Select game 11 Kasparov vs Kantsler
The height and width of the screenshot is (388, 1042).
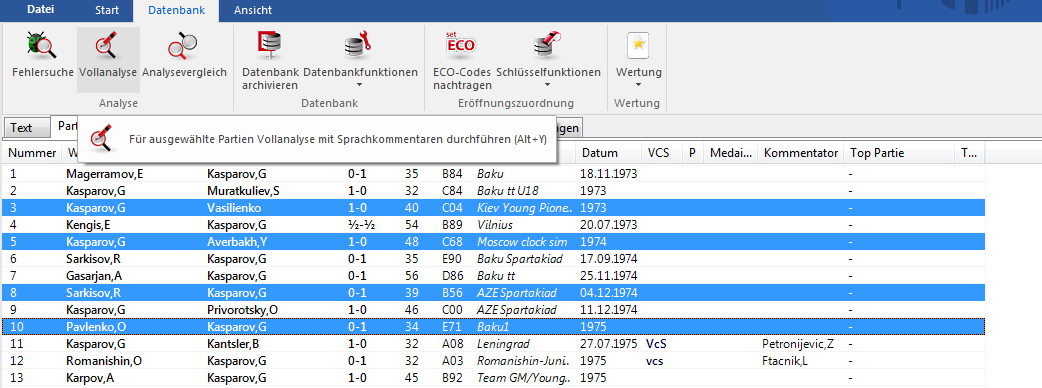(x=492, y=344)
